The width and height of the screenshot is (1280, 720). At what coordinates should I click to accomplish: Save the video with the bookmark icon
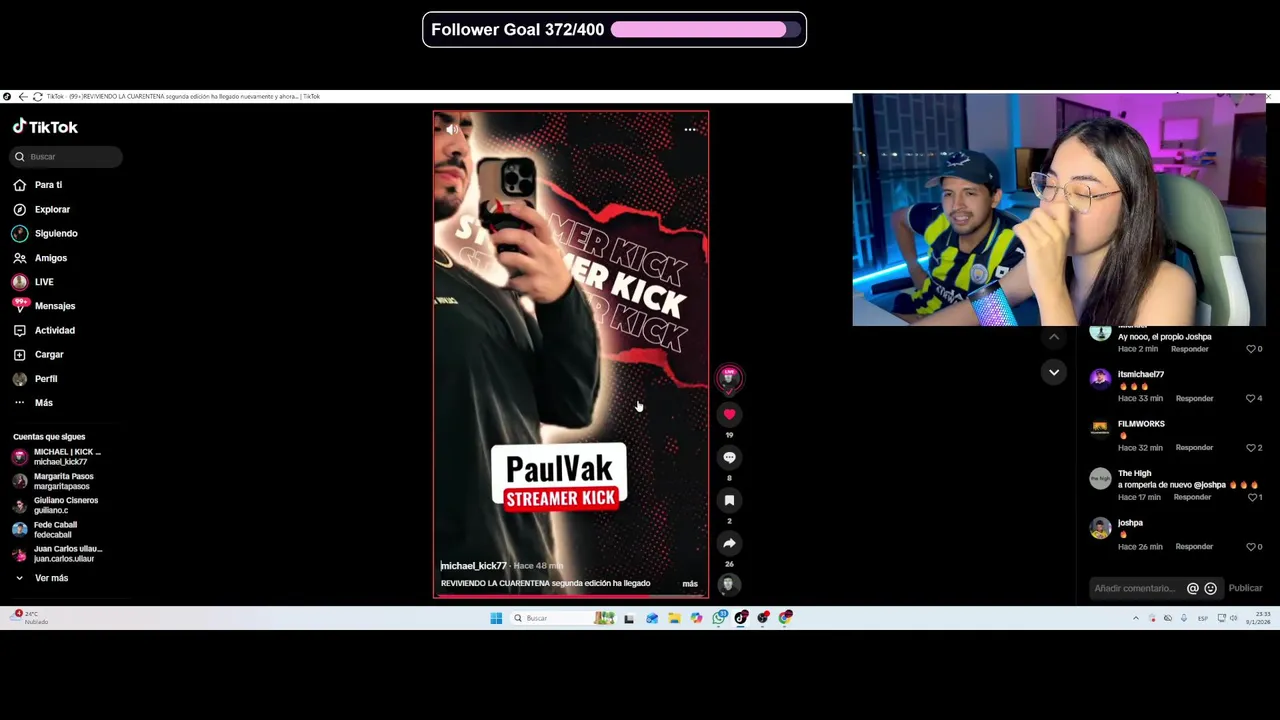(x=729, y=500)
